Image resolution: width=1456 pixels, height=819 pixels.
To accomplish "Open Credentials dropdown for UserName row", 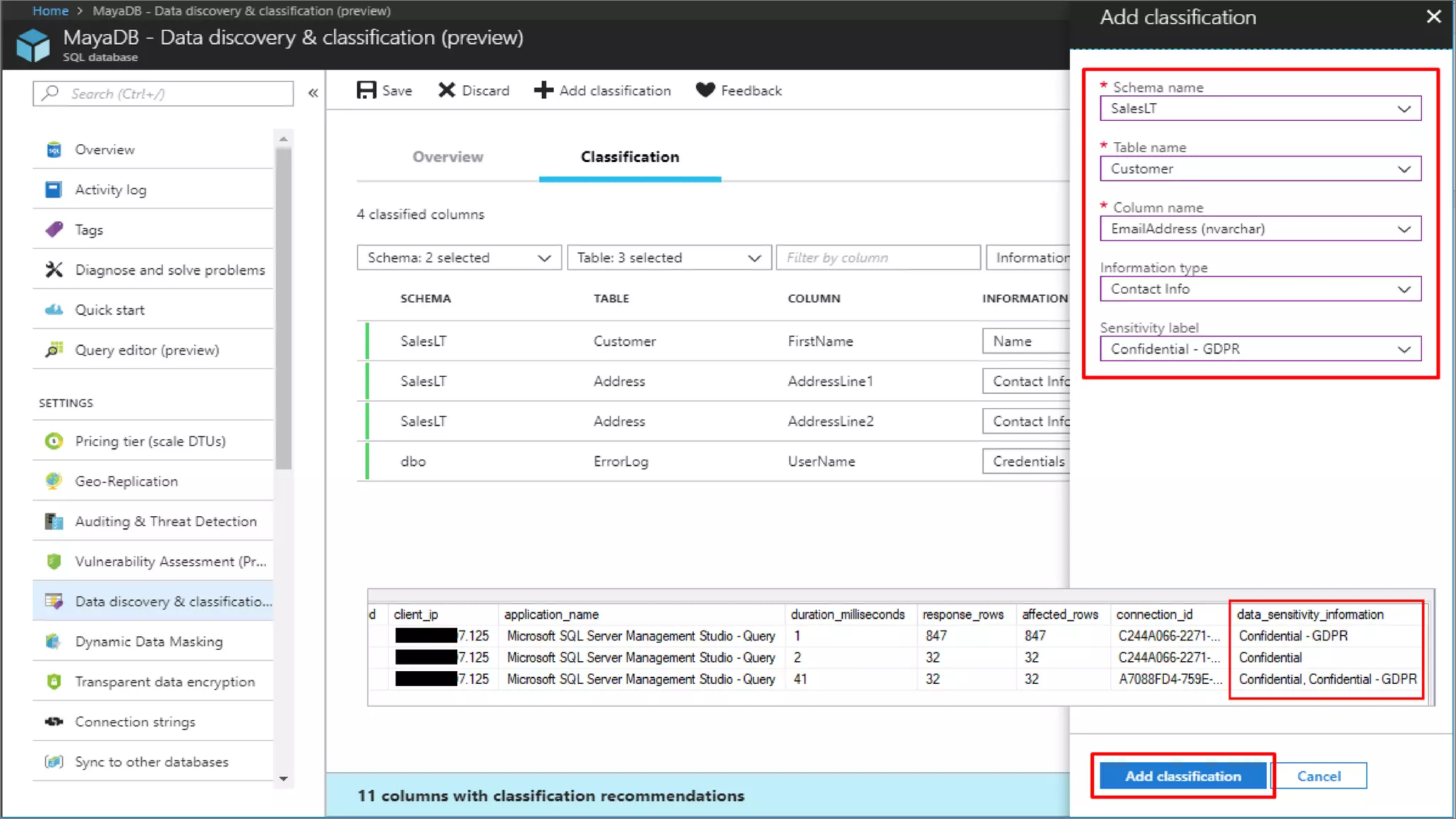I will [x=1026, y=461].
